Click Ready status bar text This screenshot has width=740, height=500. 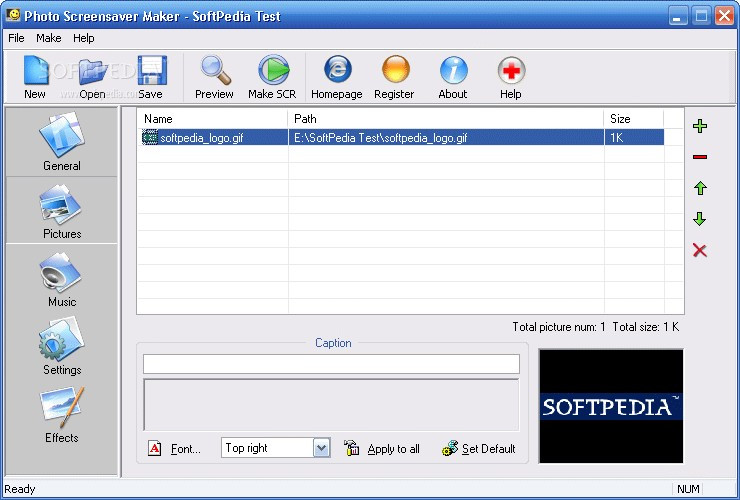pos(20,489)
